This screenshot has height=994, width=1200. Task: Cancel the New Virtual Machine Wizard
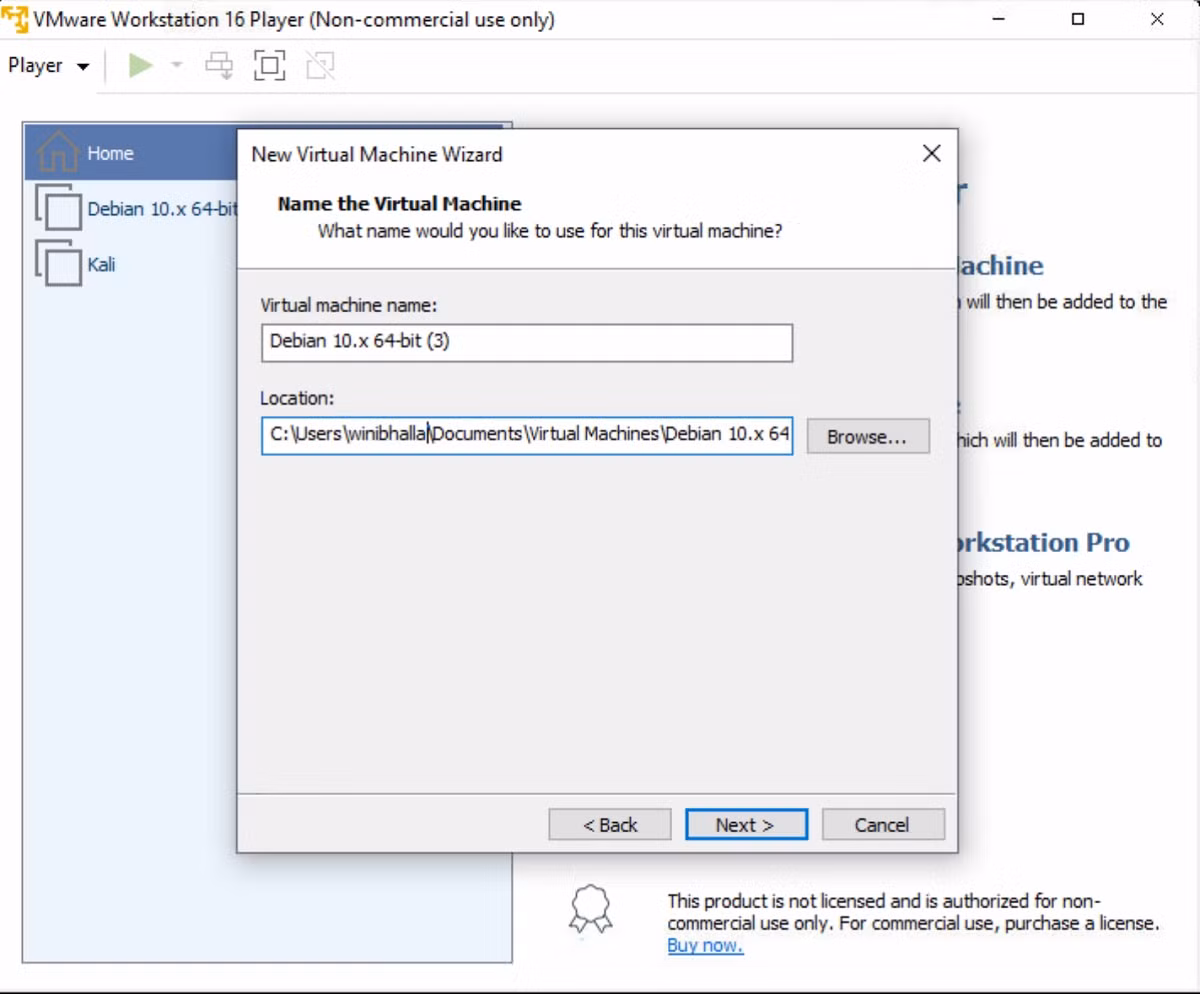coord(882,825)
